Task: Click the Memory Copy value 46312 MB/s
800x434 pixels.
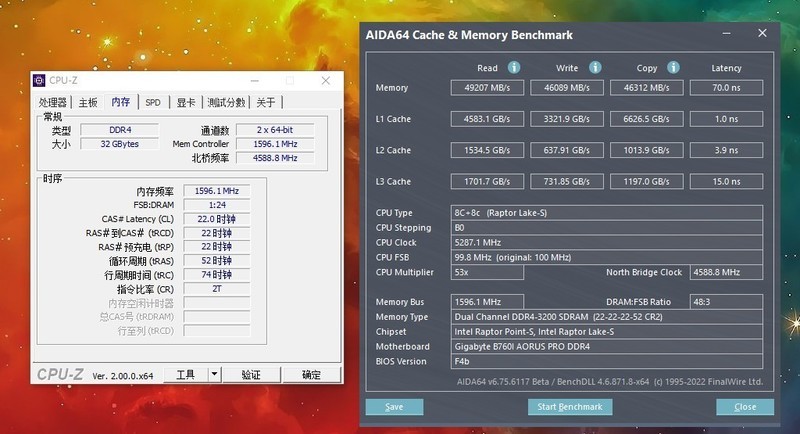Action: point(646,88)
